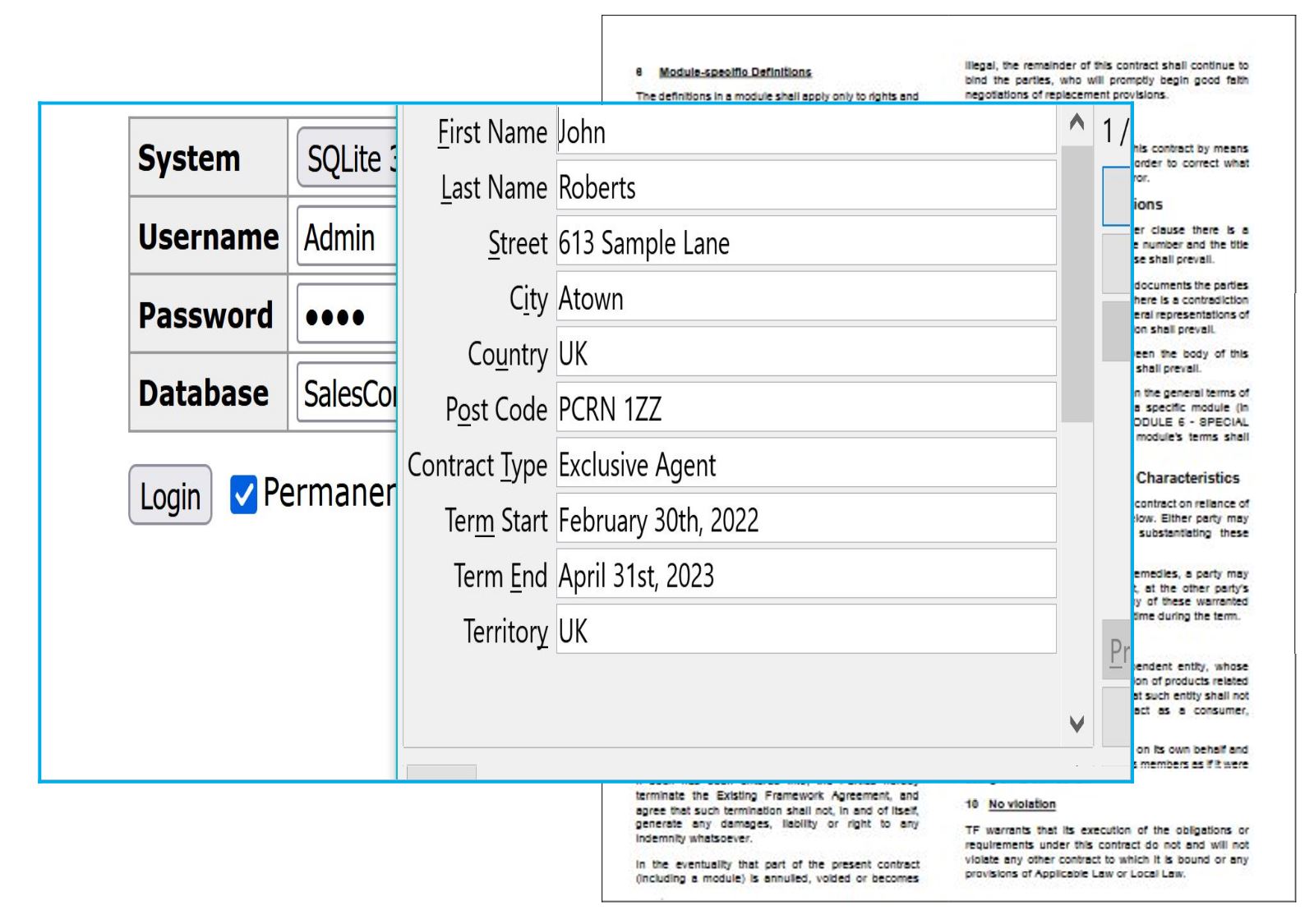Click the Password field with dots

pyautogui.click(x=347, y=315)
